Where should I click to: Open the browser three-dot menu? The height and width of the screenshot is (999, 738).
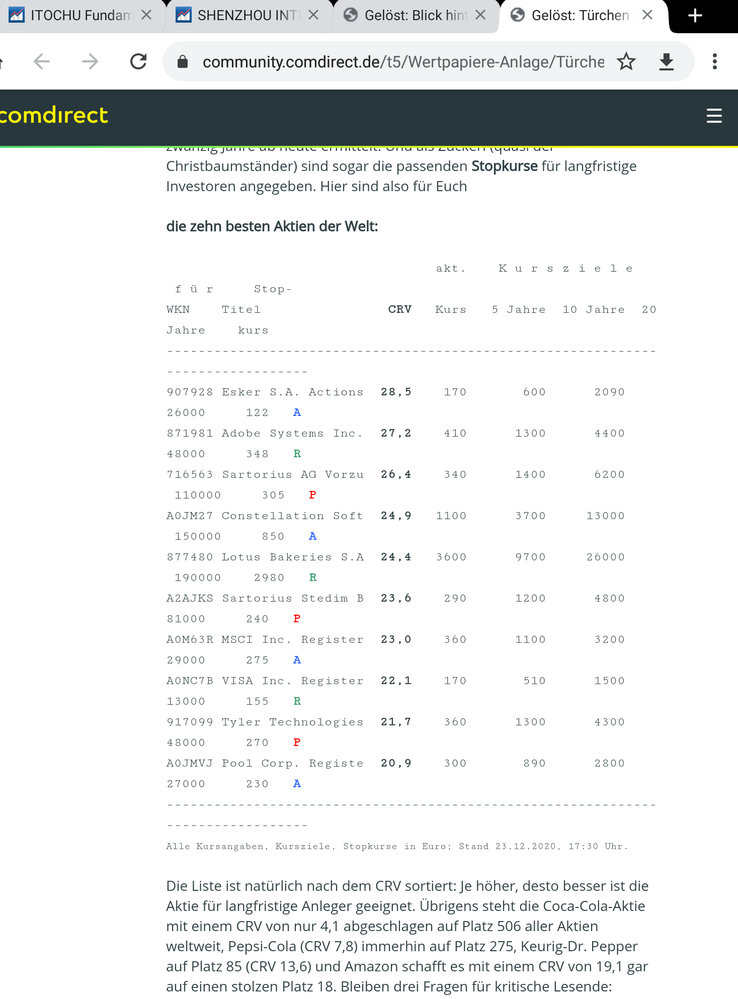click(x=714, y=62)
